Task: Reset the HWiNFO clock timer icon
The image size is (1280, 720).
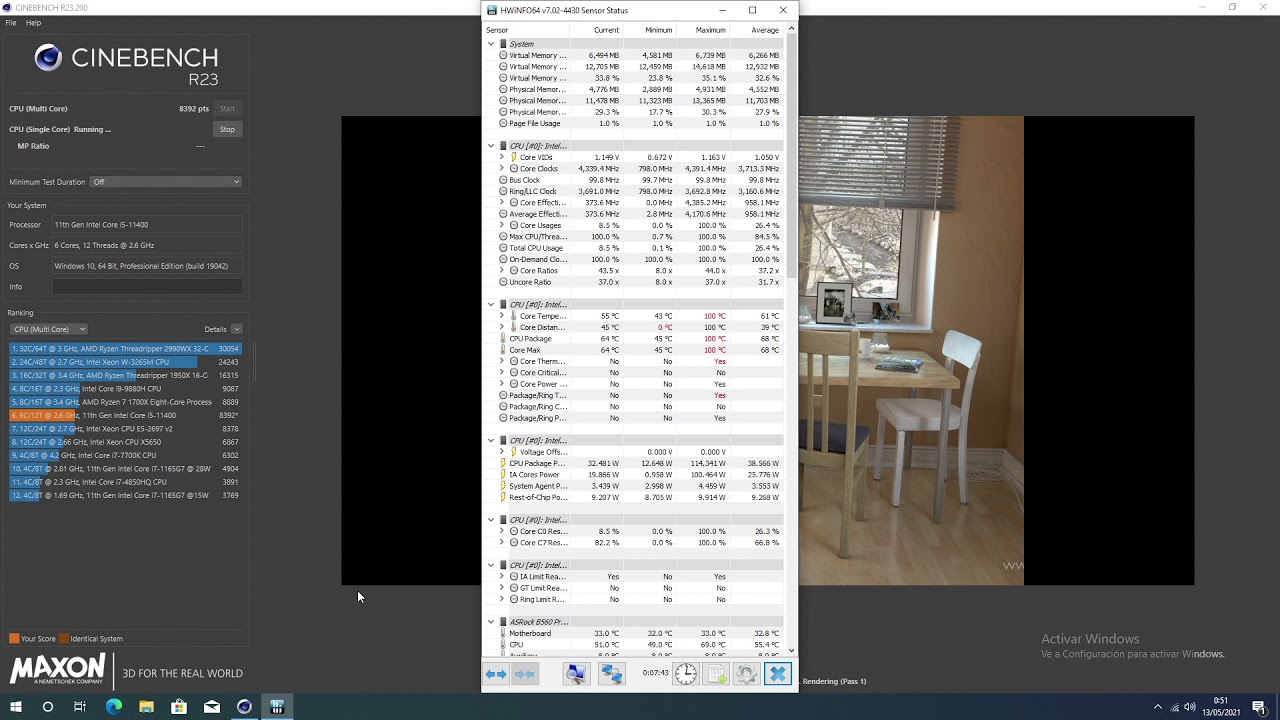Action: [685, 674]
